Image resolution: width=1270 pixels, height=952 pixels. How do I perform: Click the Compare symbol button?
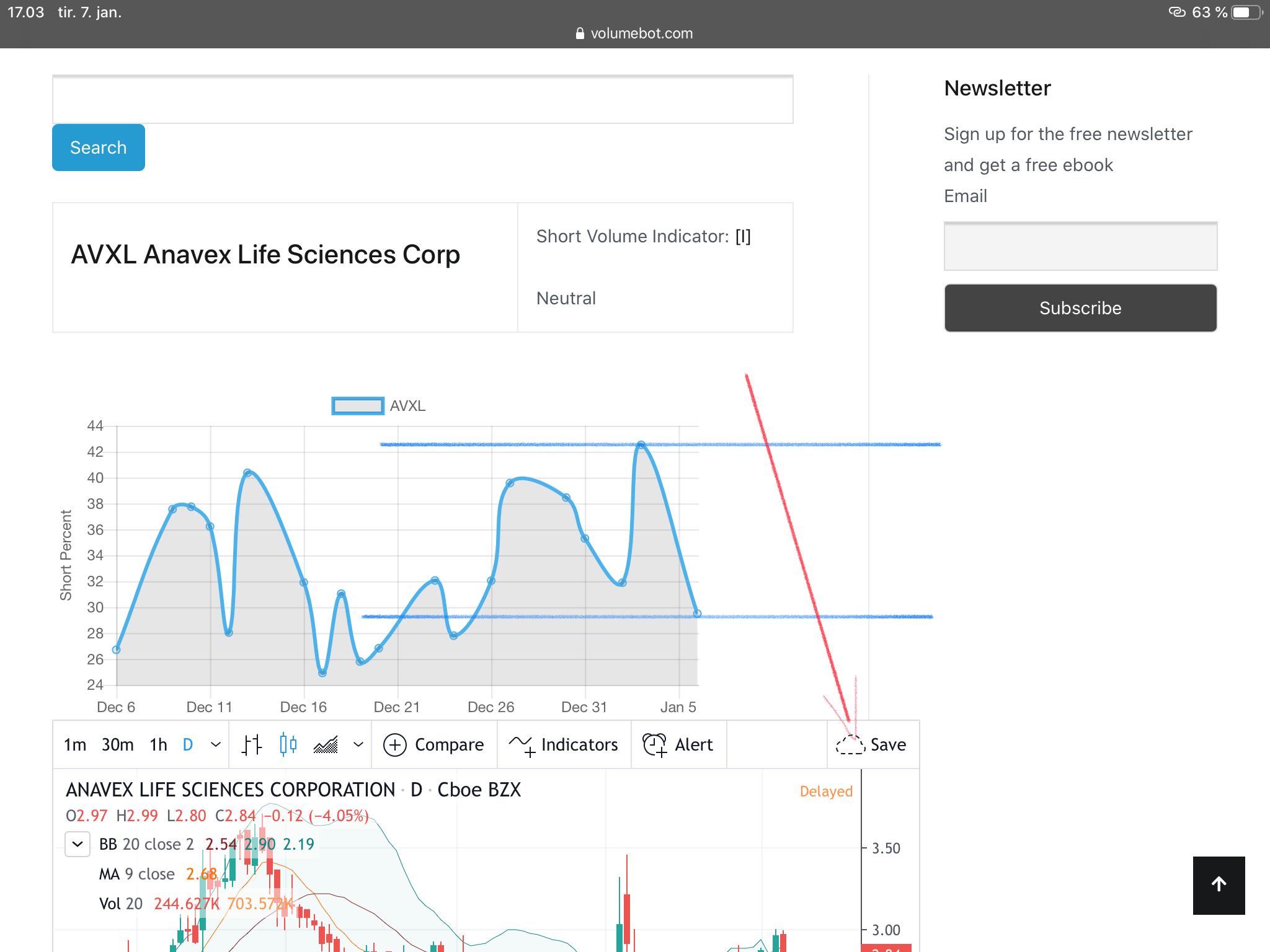(433, 744)
